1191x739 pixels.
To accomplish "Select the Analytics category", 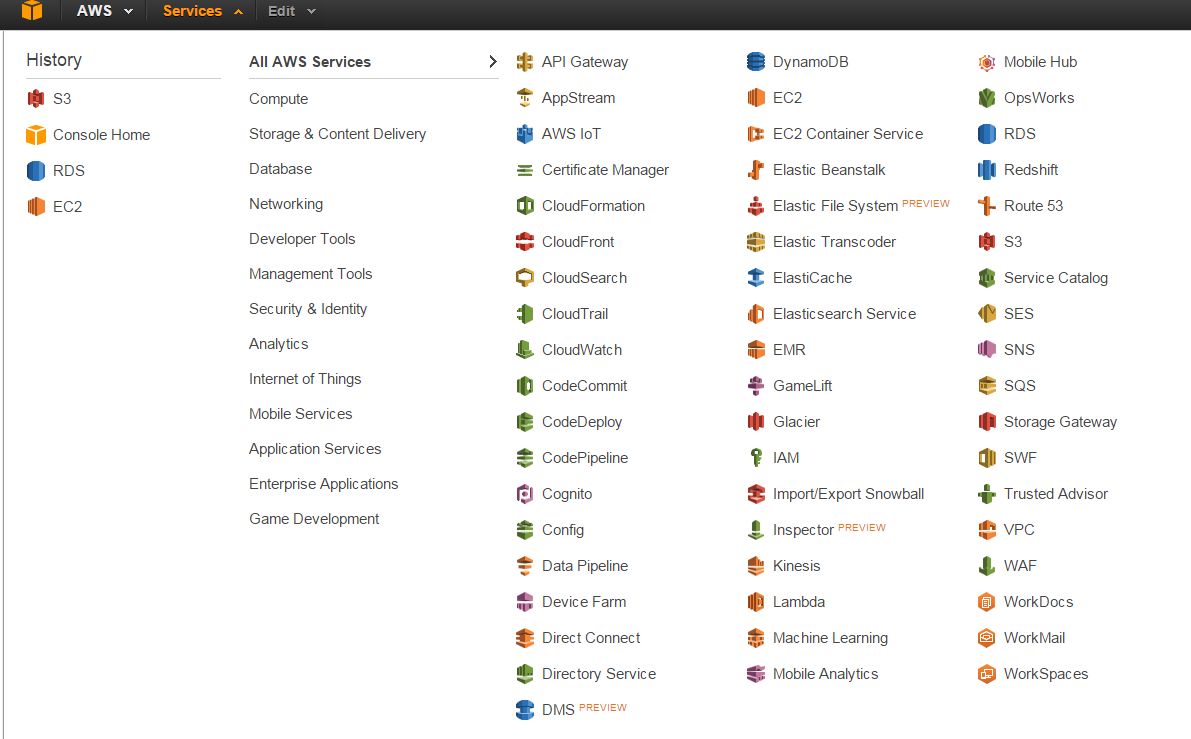I will coord(279,343).
